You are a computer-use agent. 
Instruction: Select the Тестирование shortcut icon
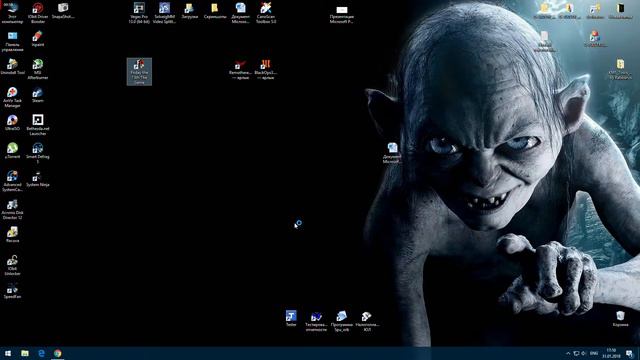[x=316, y=321]
